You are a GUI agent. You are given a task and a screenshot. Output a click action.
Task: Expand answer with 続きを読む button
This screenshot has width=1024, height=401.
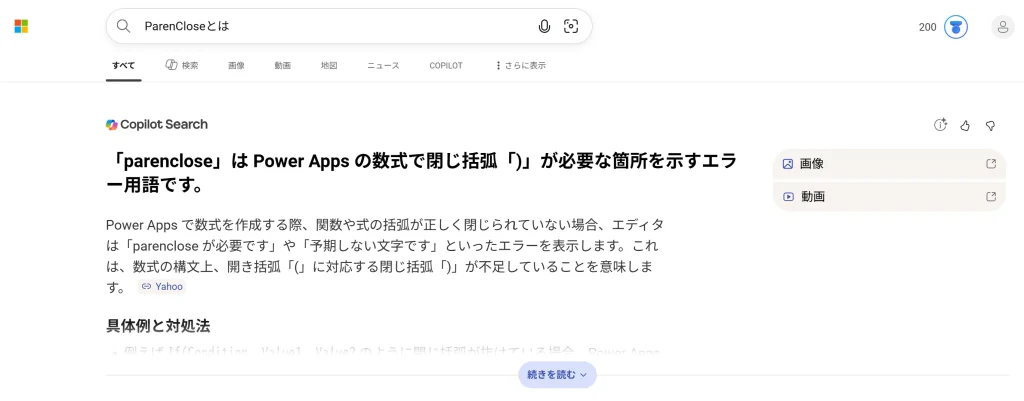pos(557,375)
